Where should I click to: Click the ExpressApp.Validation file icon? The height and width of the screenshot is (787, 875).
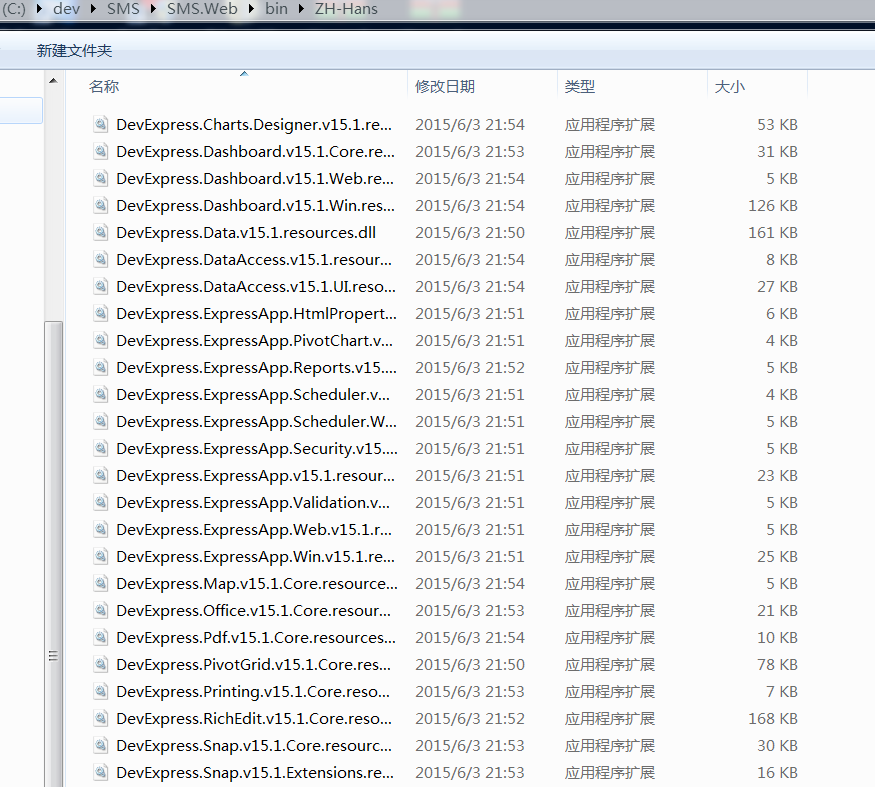tap(100, 502)
